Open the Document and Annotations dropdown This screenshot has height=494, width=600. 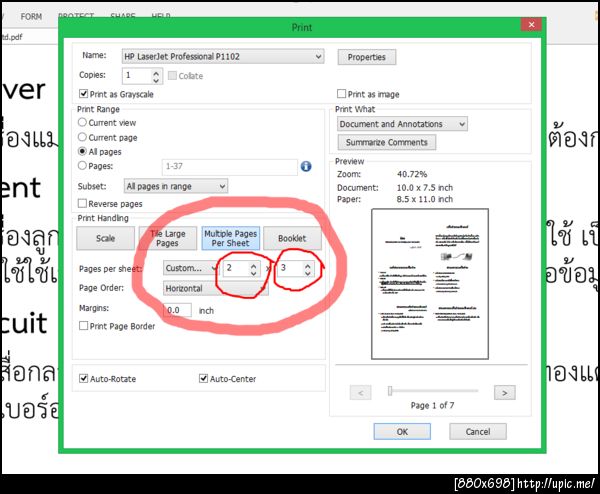(x=402, y=124)
